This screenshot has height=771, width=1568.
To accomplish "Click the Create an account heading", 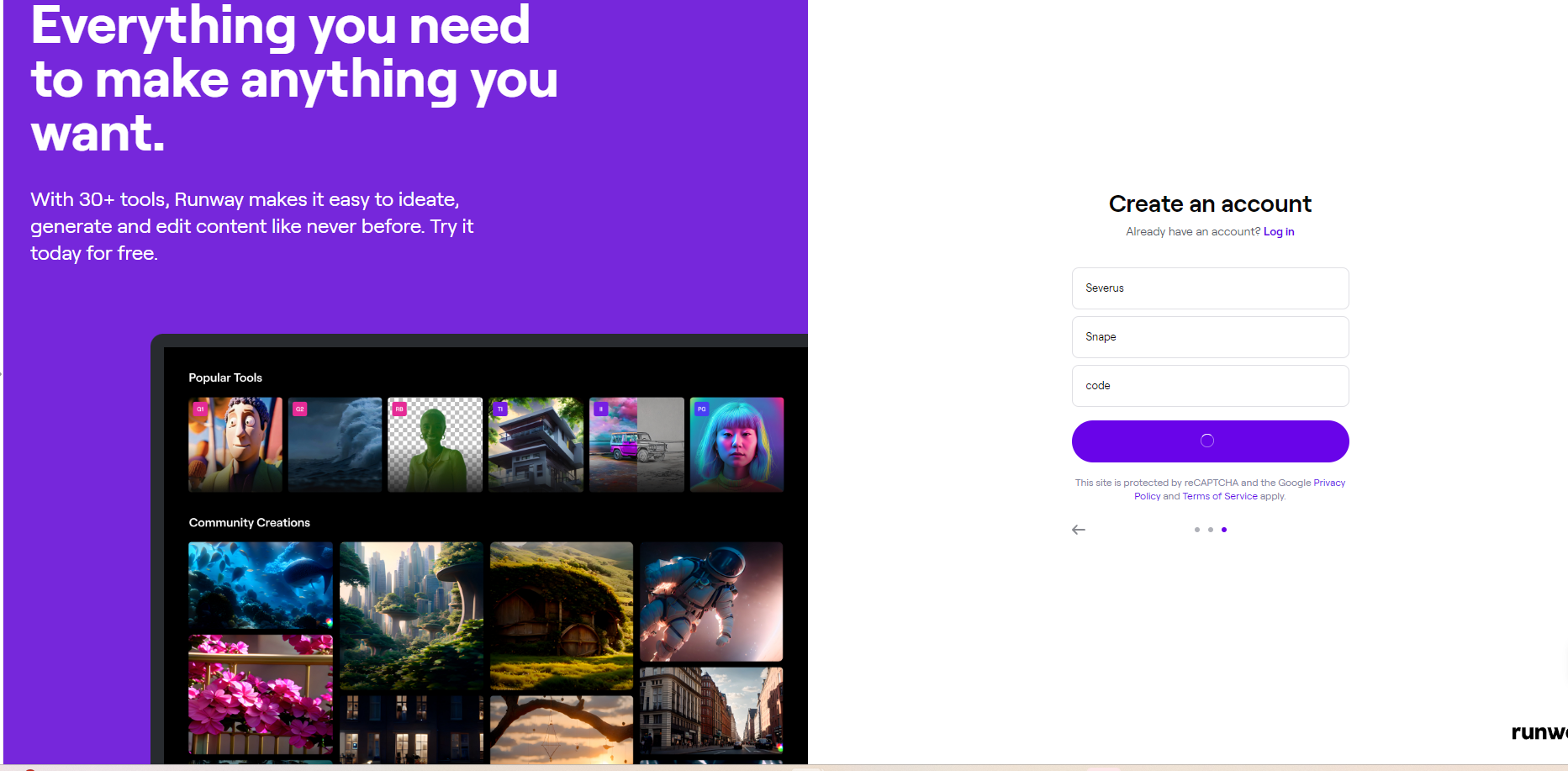I will tap(1210, 204).
